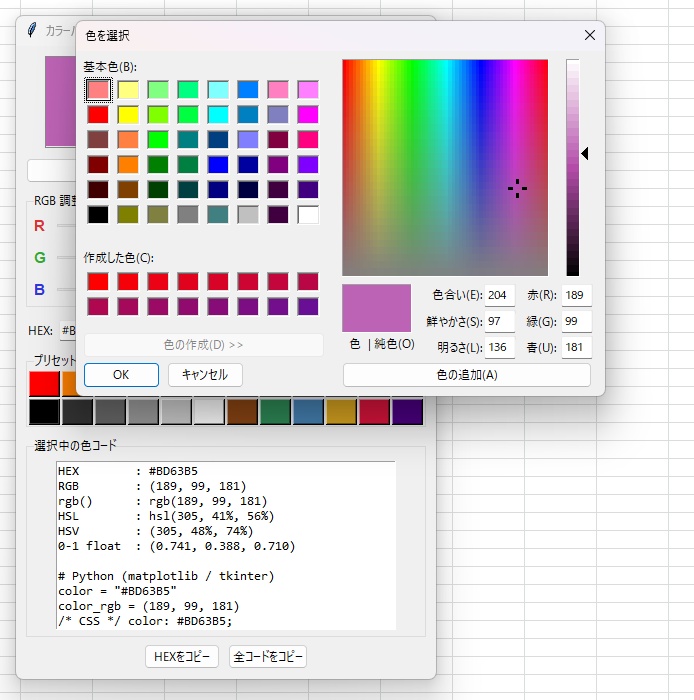Select the black basic color swatch
694x700 pixels.
click(x=98, y=215)
